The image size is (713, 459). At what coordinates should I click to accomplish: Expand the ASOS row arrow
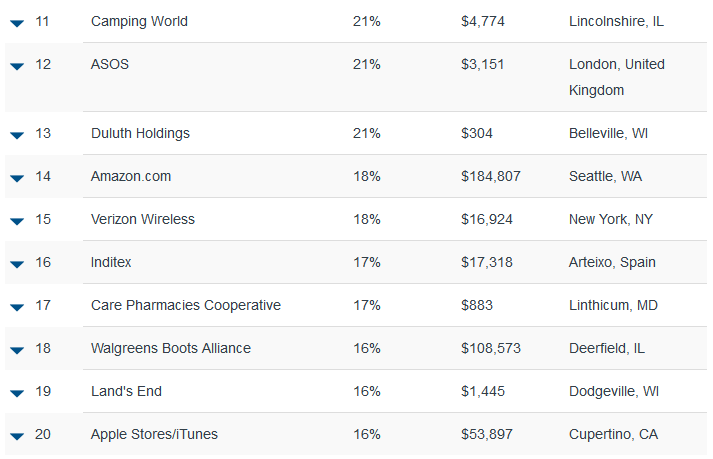(x=17, y=66)
